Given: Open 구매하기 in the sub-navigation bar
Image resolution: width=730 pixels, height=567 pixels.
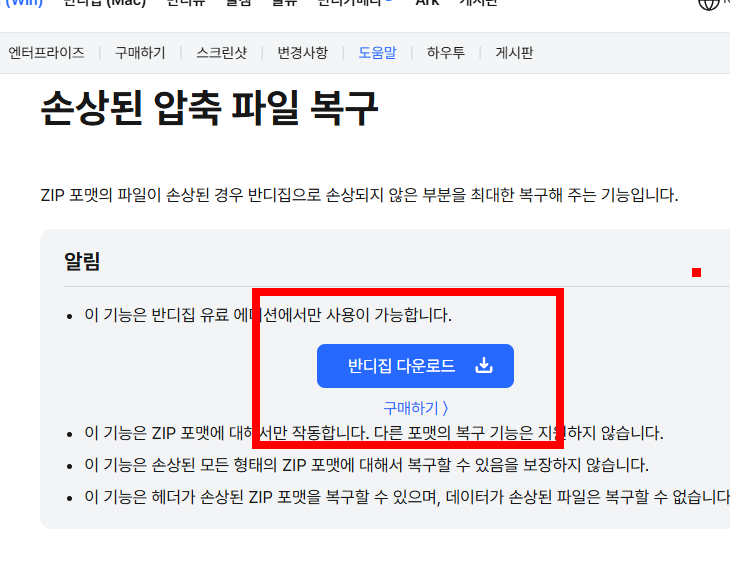Looking at the screenshot, I should pos(140,53).
